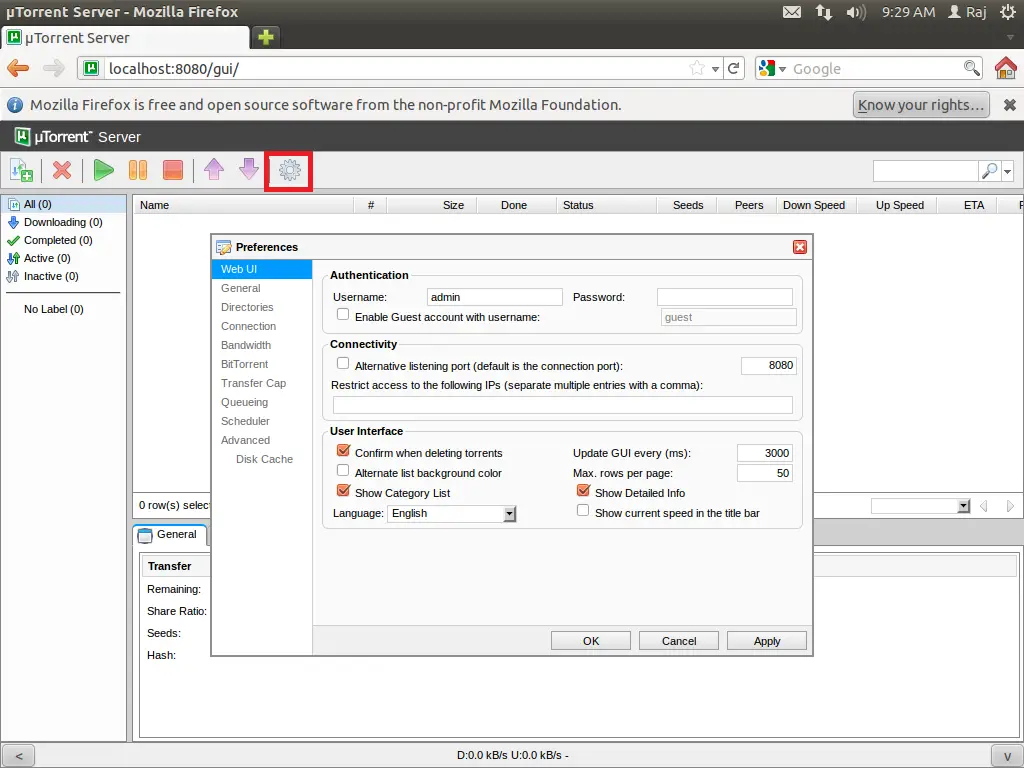This screenshot has height=768, width=1024.
Task: Close the Preferences dialog with red X
Action: click(x=799, y=247)
